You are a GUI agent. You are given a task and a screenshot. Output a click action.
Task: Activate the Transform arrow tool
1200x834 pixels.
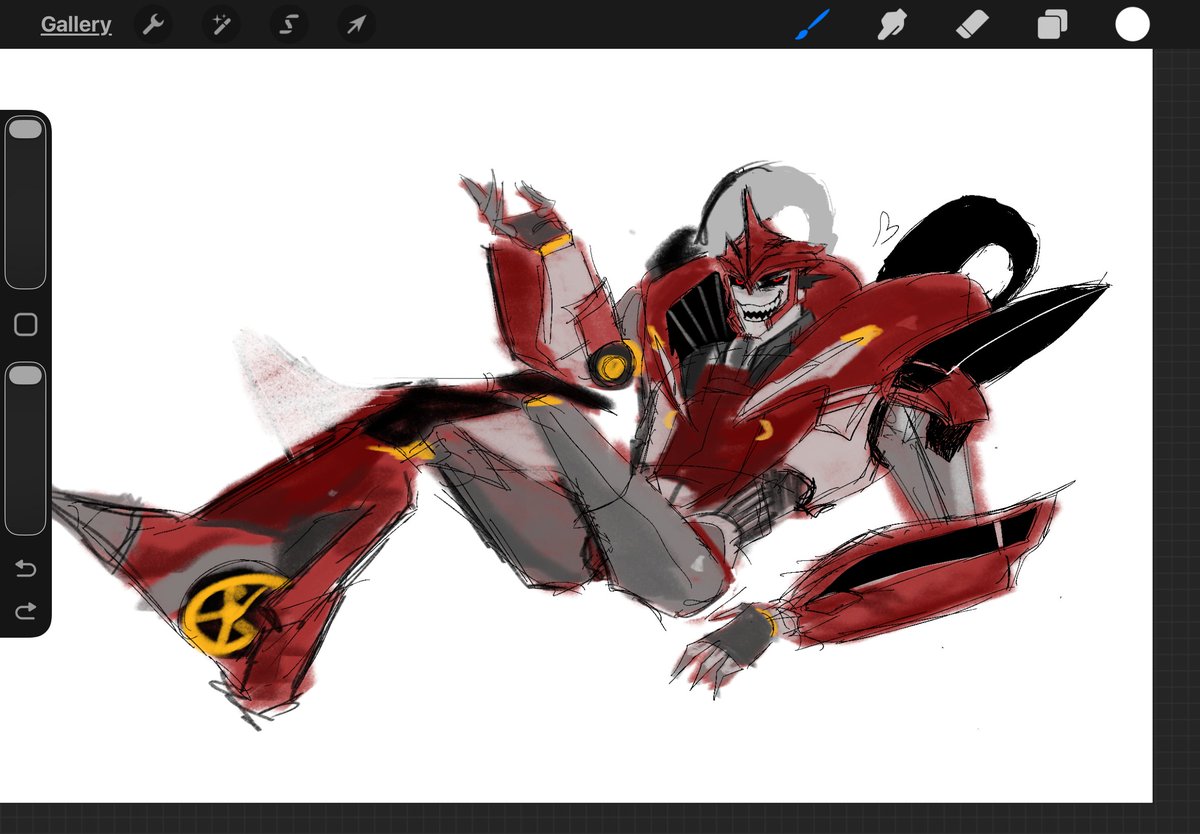tap(356, 25)
